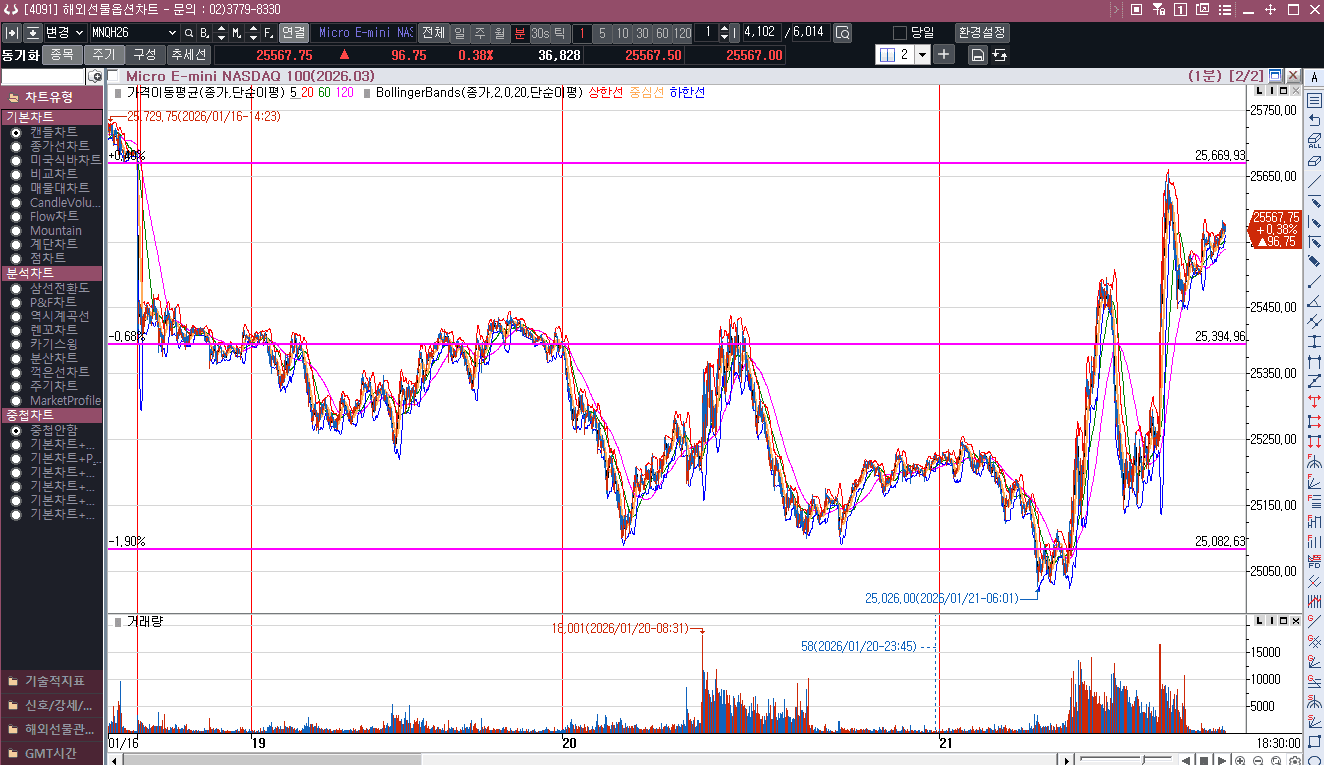Open the chart split count dropdown

[x=922, y=55]
